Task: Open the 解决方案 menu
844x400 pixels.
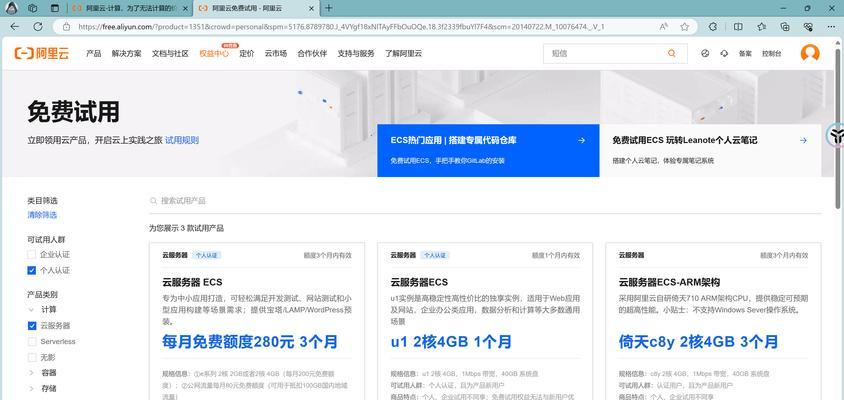Action: 126,53
